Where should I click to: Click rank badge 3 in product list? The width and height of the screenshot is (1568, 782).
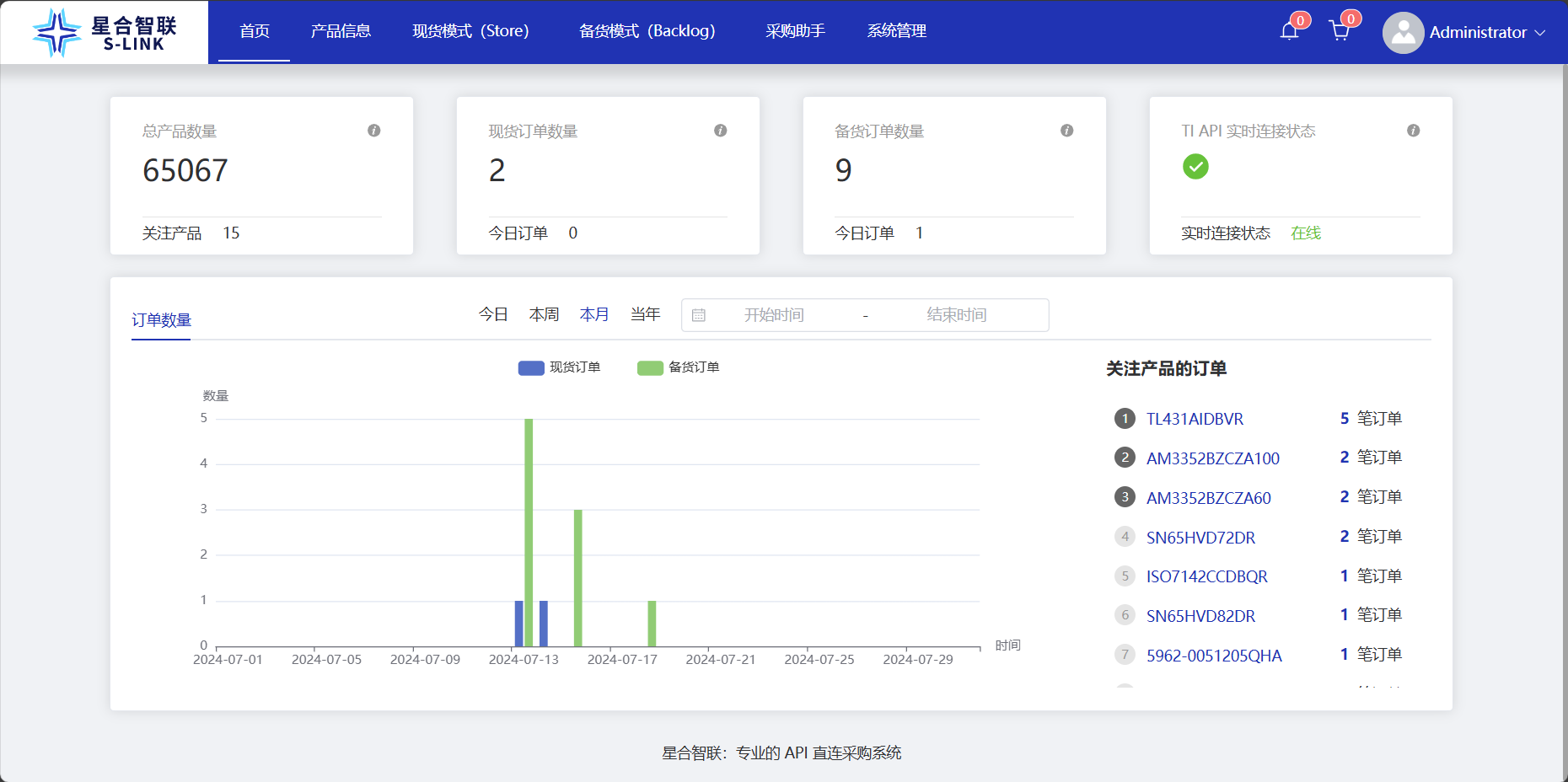[x=1125, y=497]
